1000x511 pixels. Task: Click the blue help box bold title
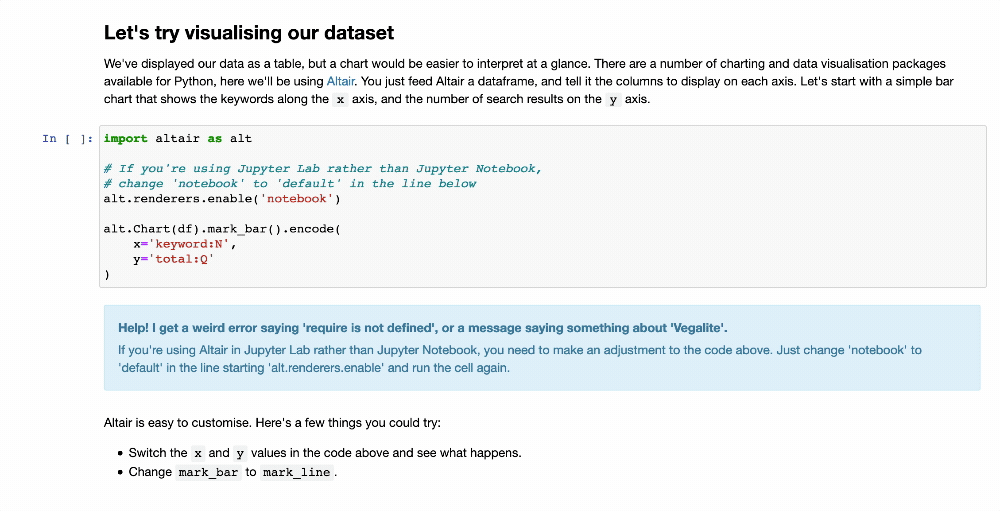click(x=422, y=328)
